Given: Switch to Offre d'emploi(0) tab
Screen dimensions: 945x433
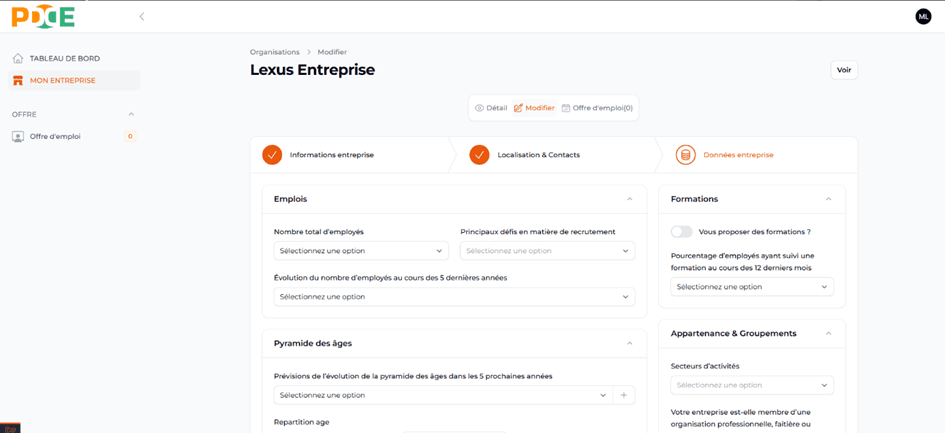Looking at the screenshot, I should coord(597,108).
